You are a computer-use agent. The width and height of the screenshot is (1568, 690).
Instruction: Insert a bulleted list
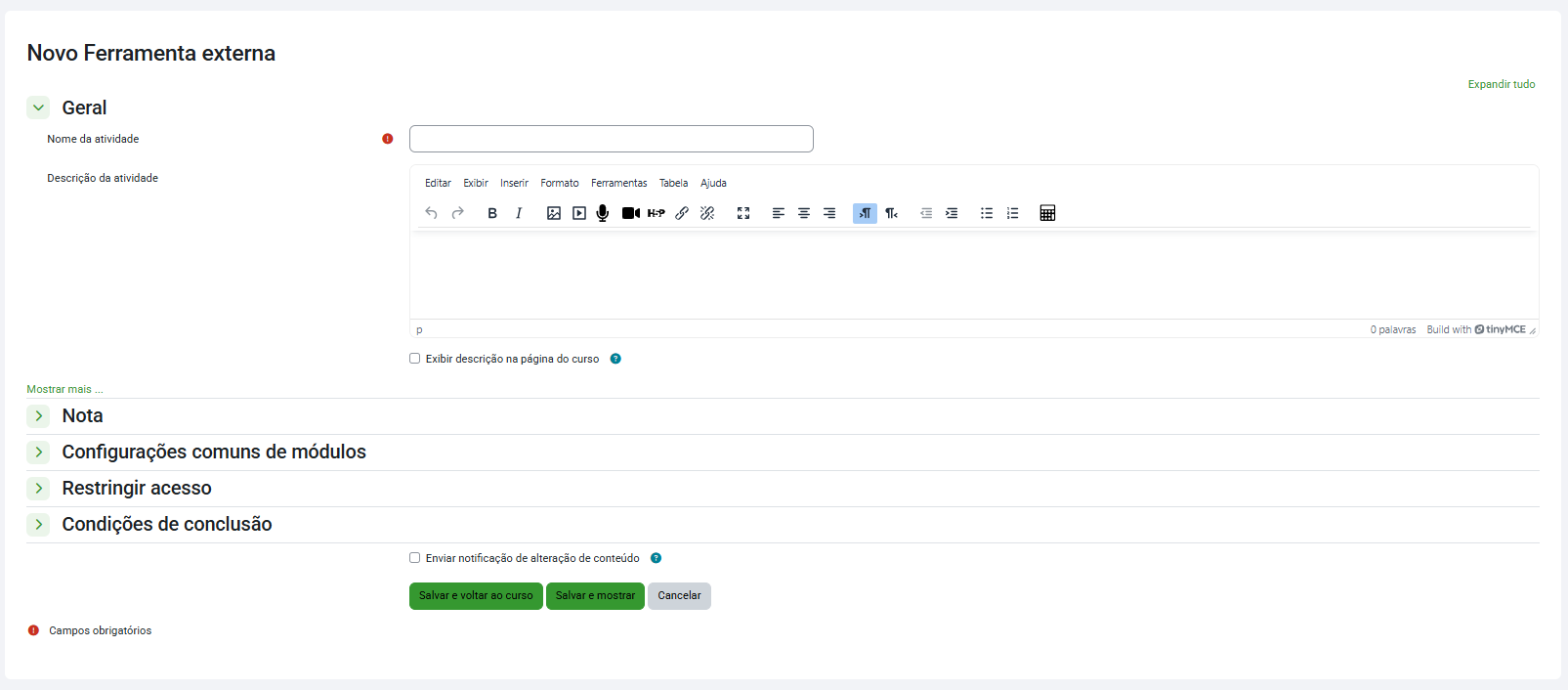(x=987, y=213)
